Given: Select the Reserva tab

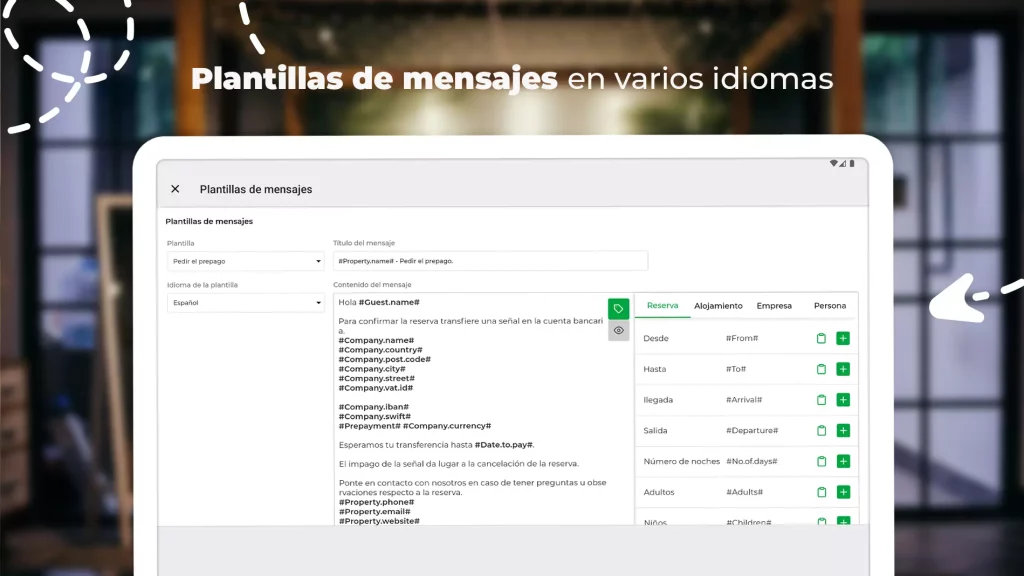Looking at the screenshot, I should tap(662, 306).
